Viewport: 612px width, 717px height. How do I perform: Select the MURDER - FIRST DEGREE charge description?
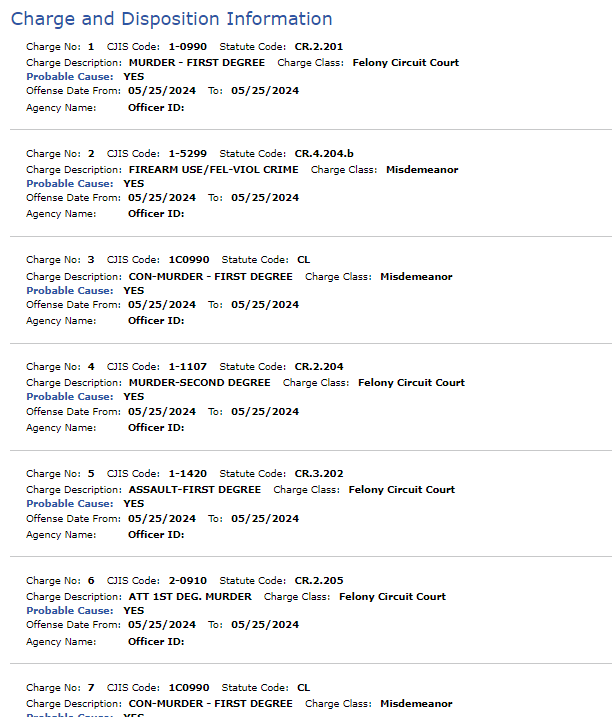coord(197,62)
